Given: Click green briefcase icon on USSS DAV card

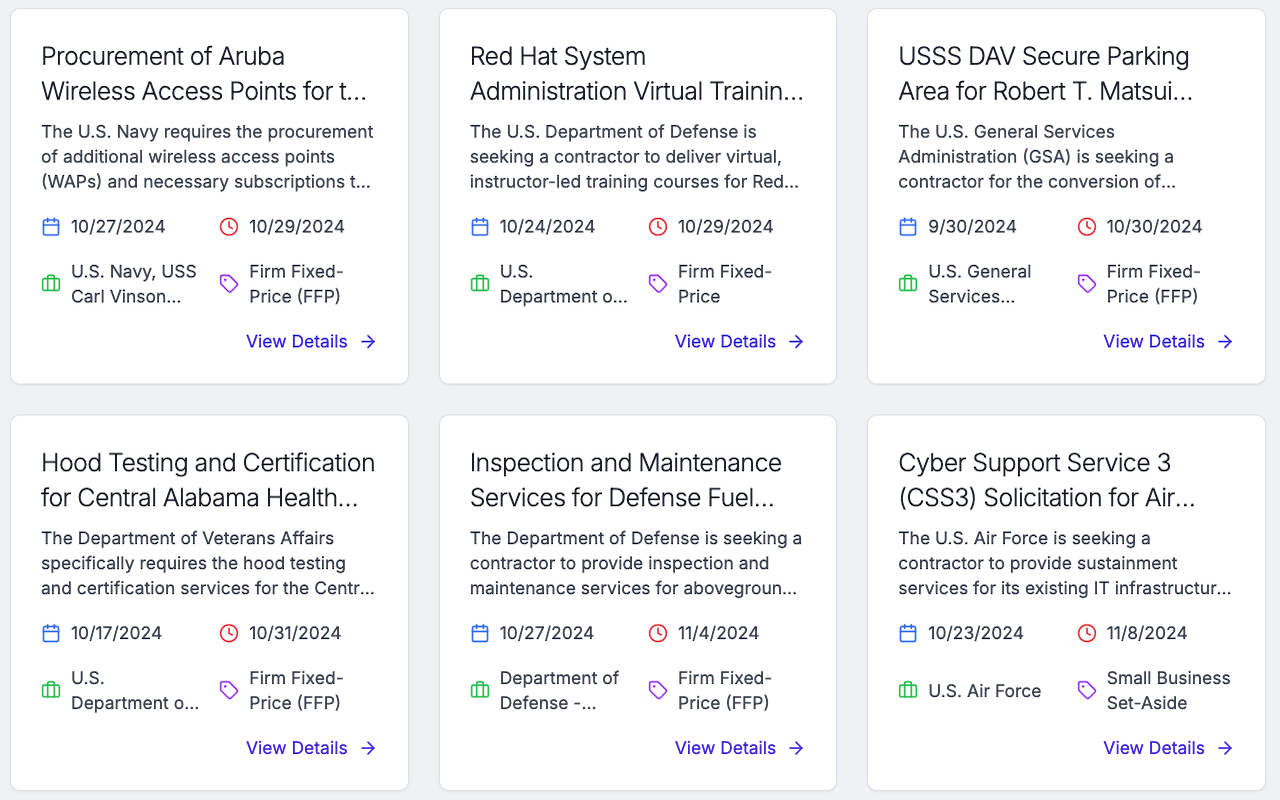Looking at the screenshot, I should (908, 284).
